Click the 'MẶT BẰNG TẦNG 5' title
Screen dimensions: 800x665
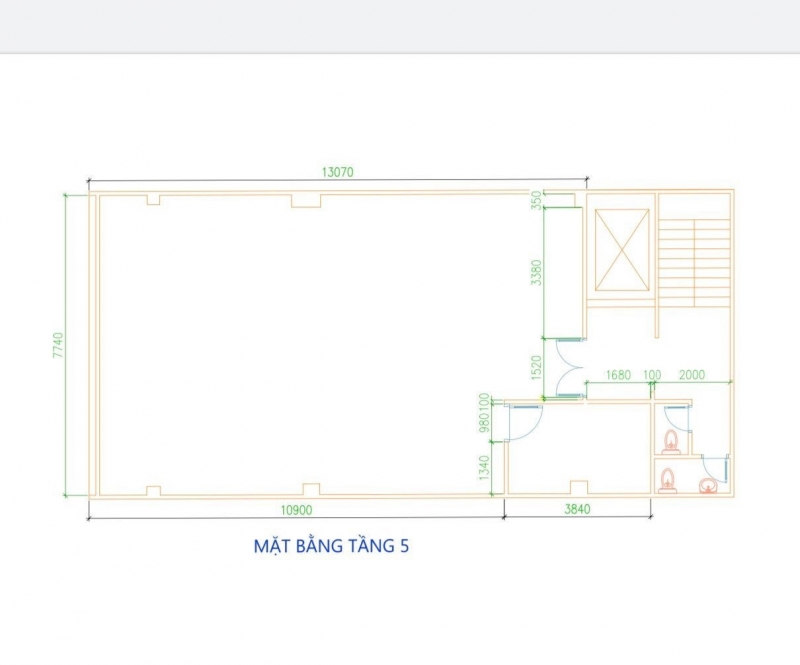[x=332, y=546]
